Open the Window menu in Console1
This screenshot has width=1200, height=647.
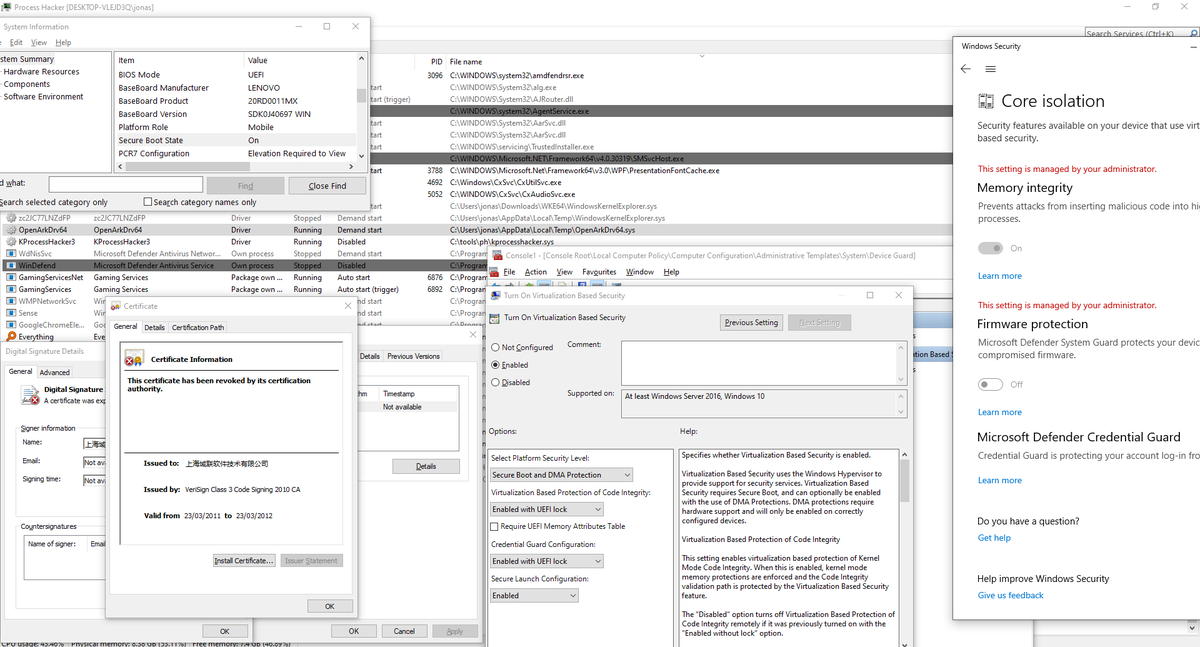point(640,272)
